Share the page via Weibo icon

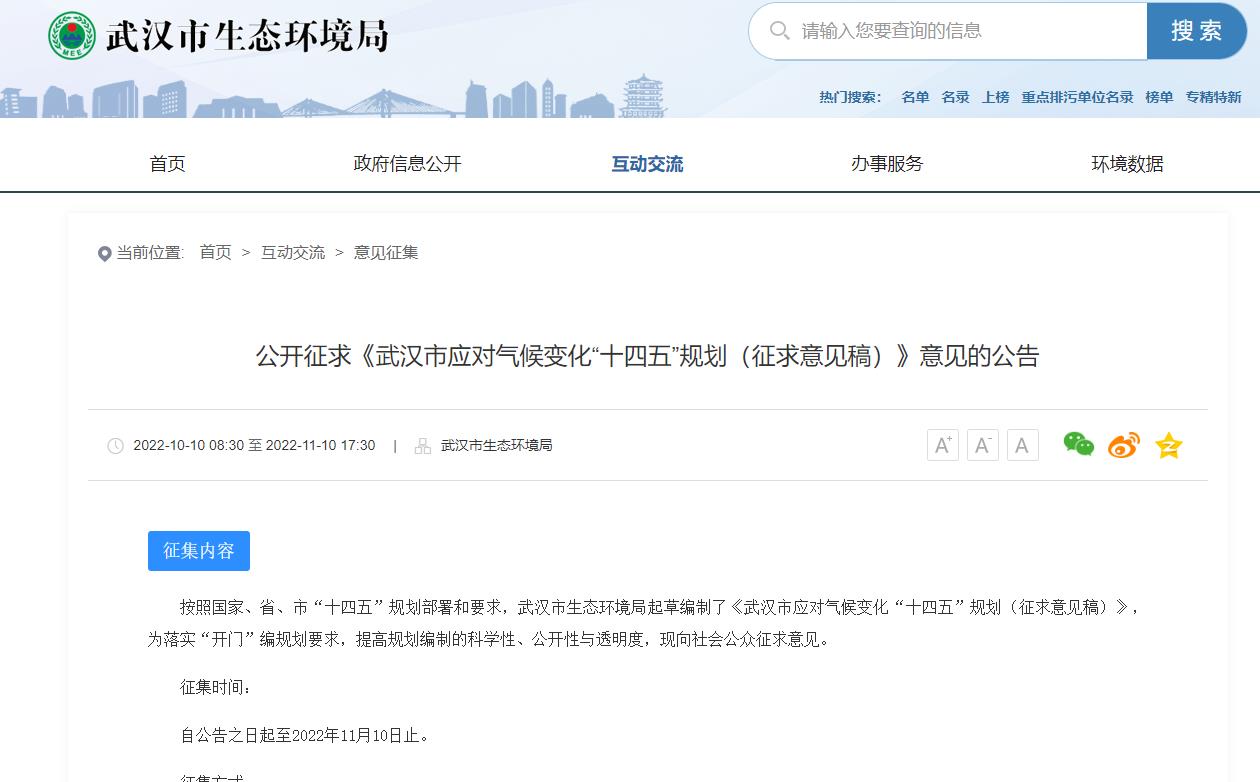pos(1123,445)
